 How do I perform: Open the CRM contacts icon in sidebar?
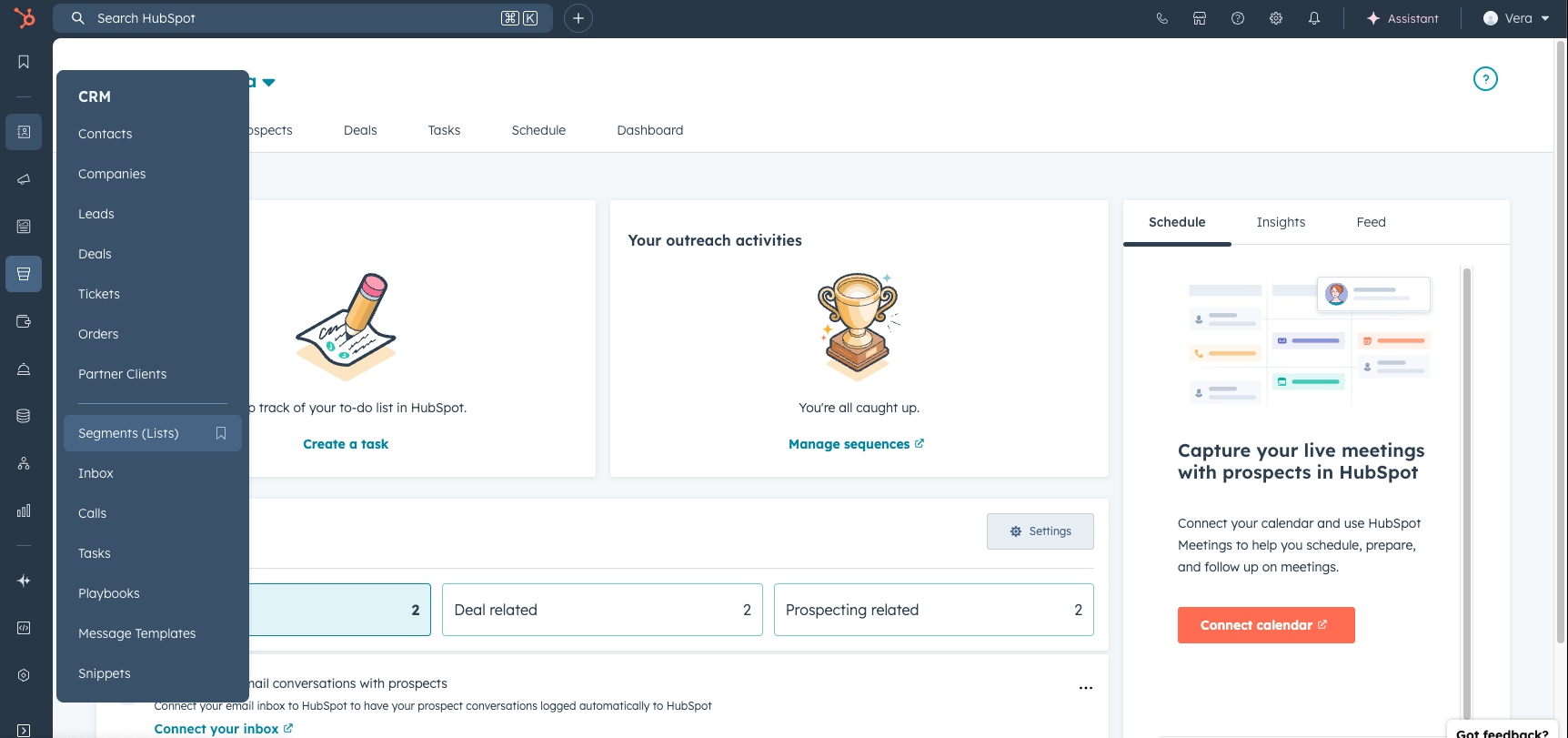coord(24,132)
